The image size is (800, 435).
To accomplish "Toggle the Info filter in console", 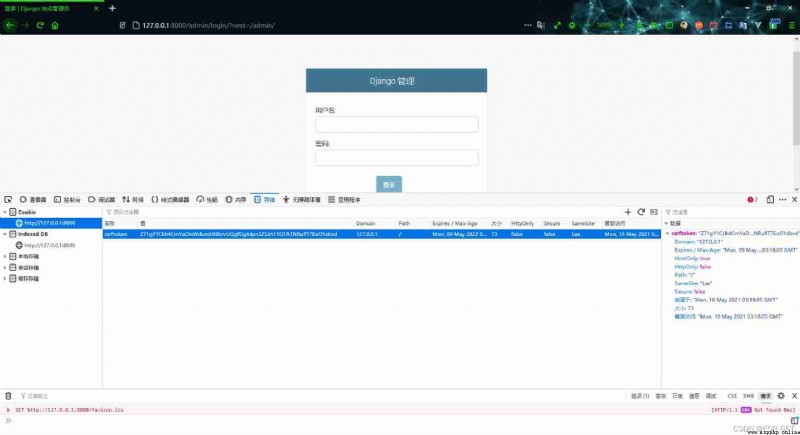I will coord(694,396).
